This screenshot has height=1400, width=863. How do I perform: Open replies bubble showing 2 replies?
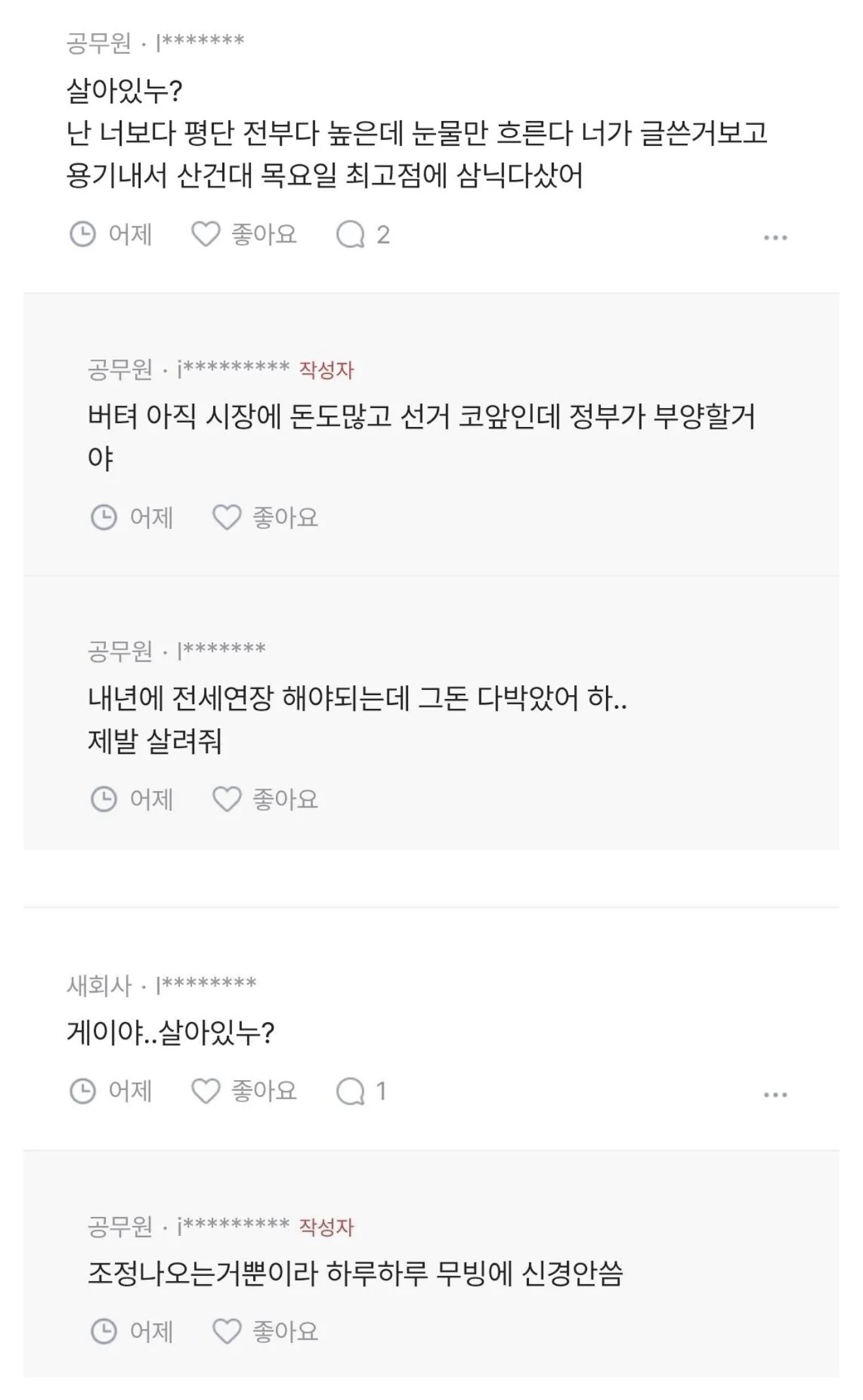[x=350, y=234]
